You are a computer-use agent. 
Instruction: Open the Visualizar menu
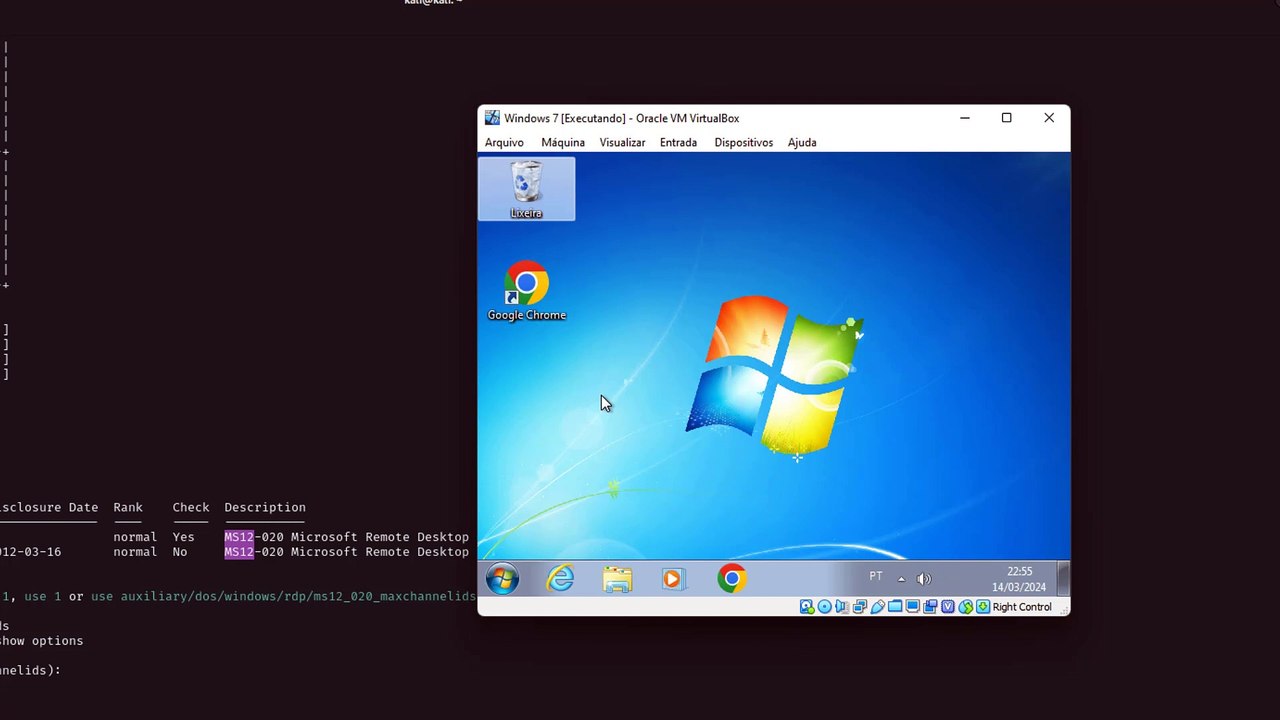pyautogui.click(x=622, y=142)
